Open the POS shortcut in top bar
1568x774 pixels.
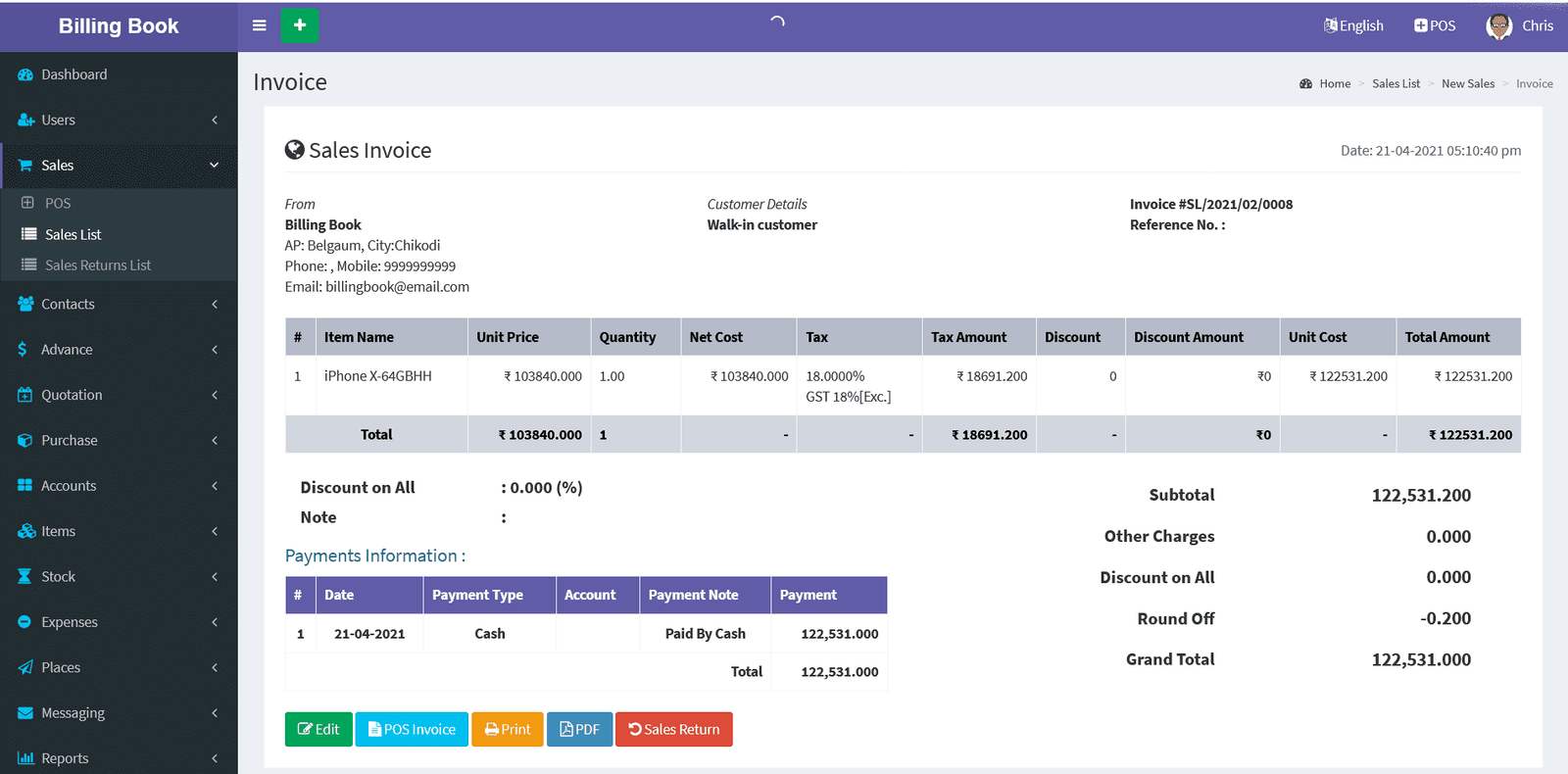(1435, 25)
